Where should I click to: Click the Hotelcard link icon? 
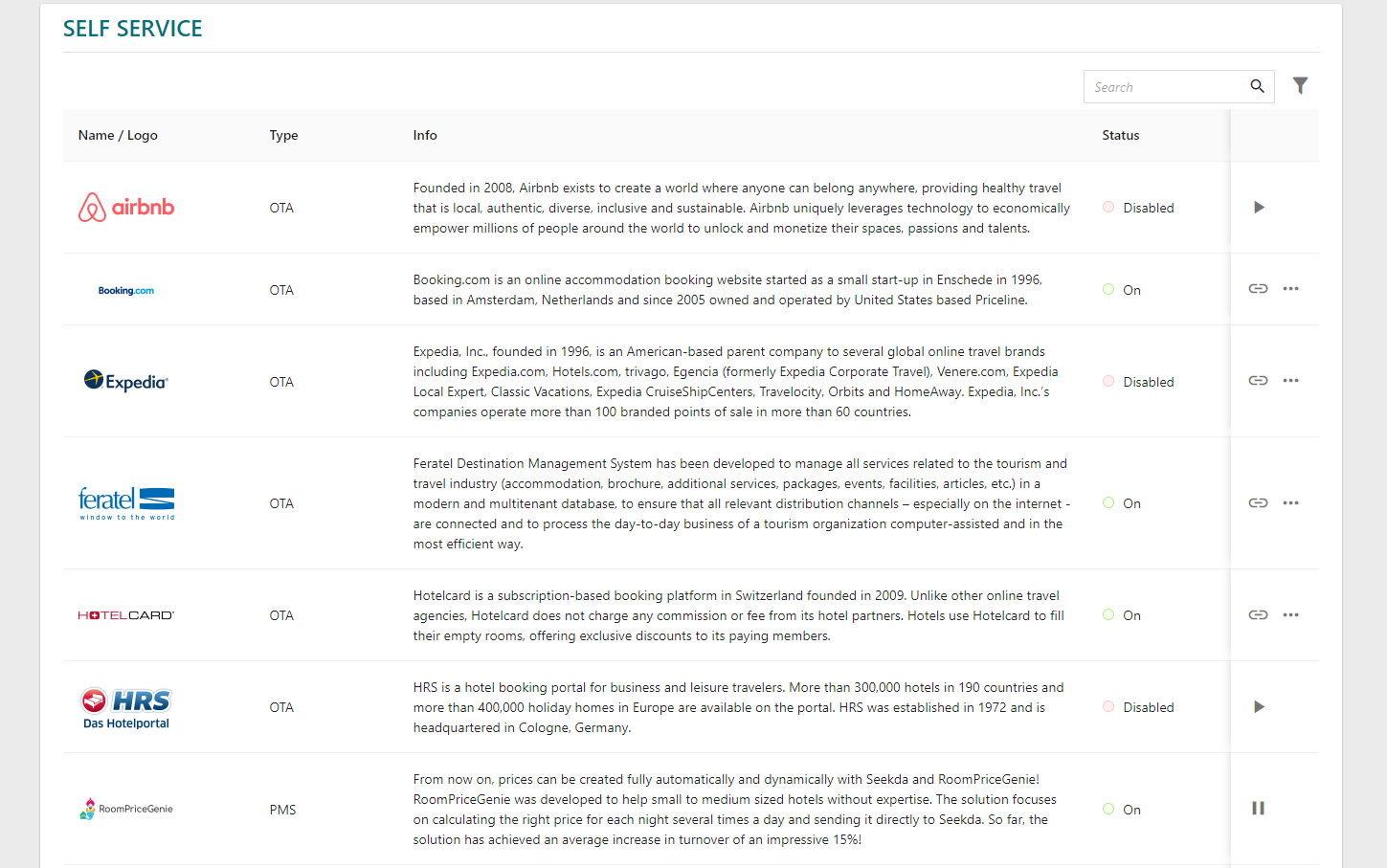pos(1258,615)
